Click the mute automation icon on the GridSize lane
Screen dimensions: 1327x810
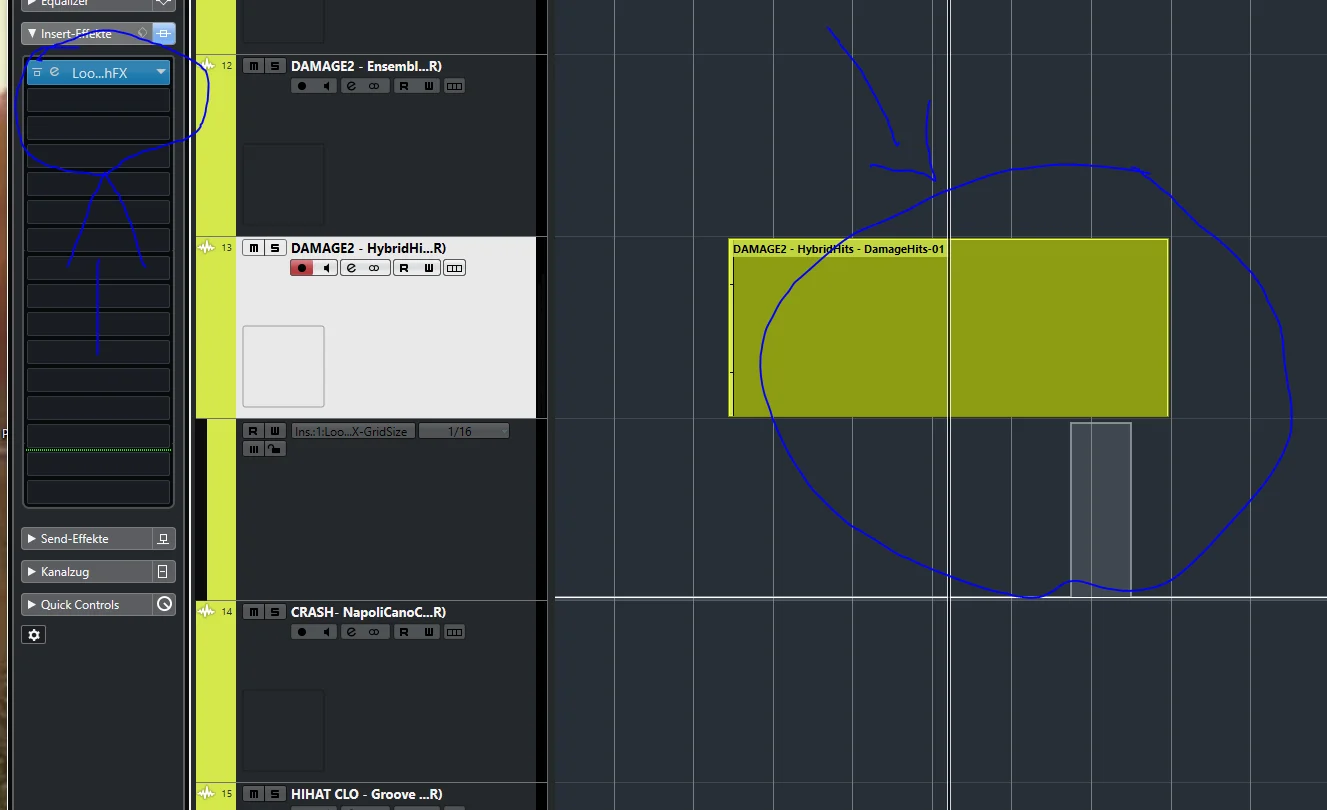tap(253, 449)
